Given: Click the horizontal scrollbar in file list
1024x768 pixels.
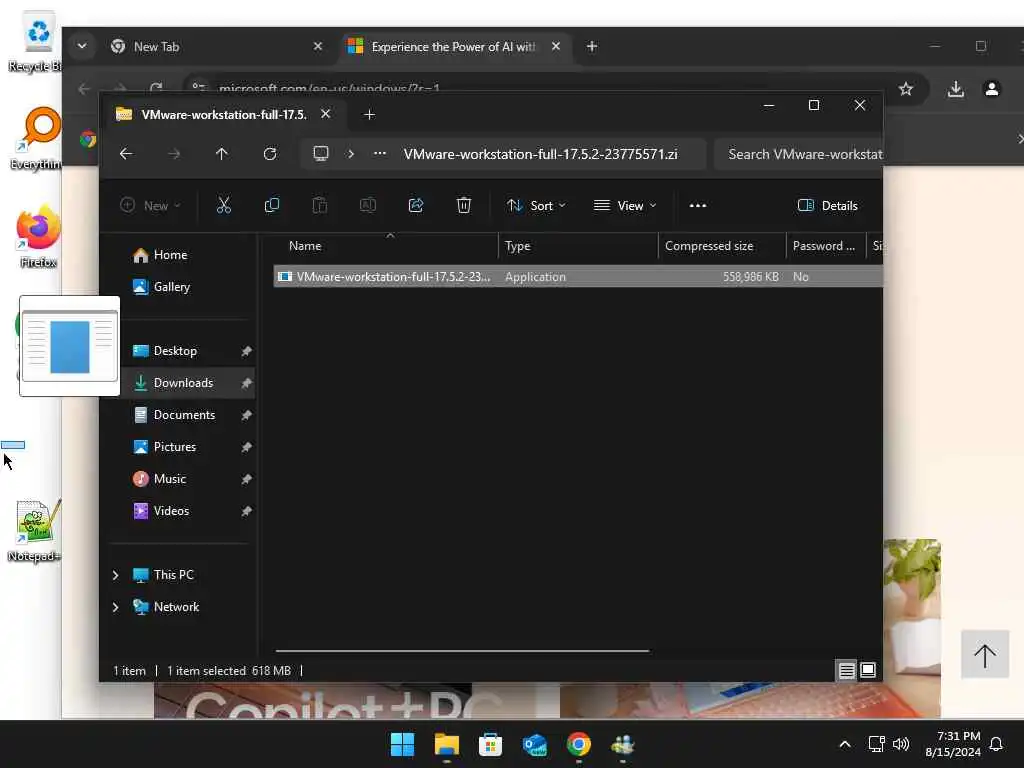Looking at the screenshot, I should point(462,650).
